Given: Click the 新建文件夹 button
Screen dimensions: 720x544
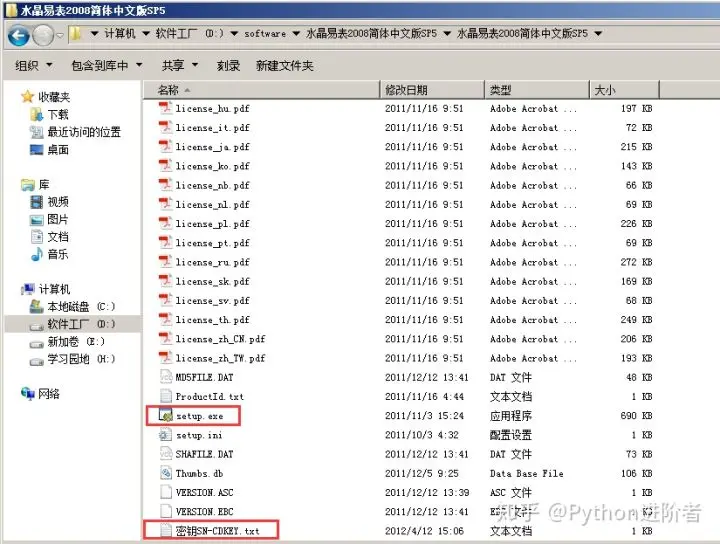Looking at the screenshot, I should 284,66.
